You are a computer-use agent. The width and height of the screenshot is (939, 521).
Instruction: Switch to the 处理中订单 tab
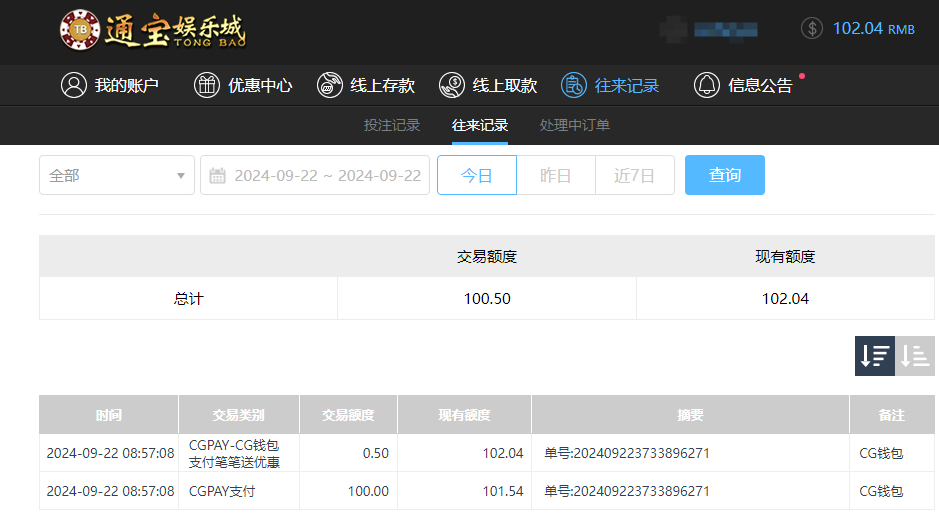tap(574, 125)
